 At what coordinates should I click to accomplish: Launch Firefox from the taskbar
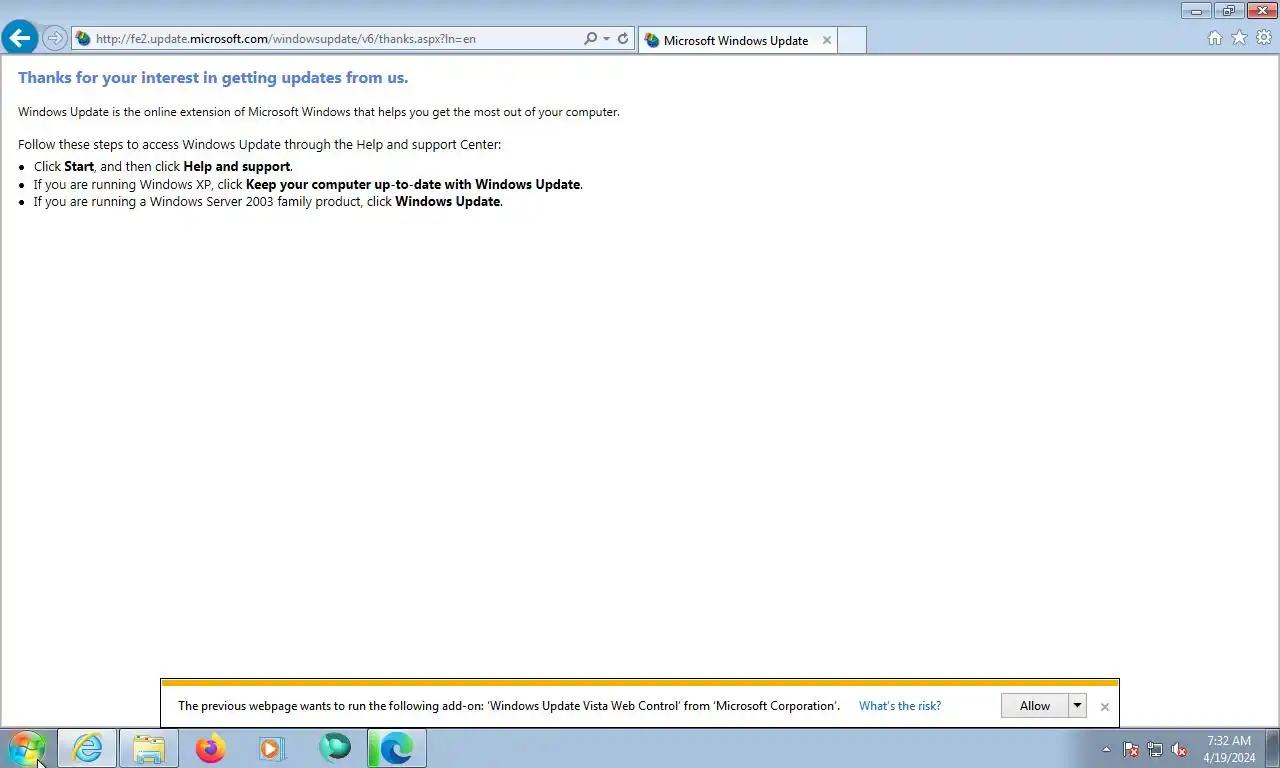(x=210, y=748)
